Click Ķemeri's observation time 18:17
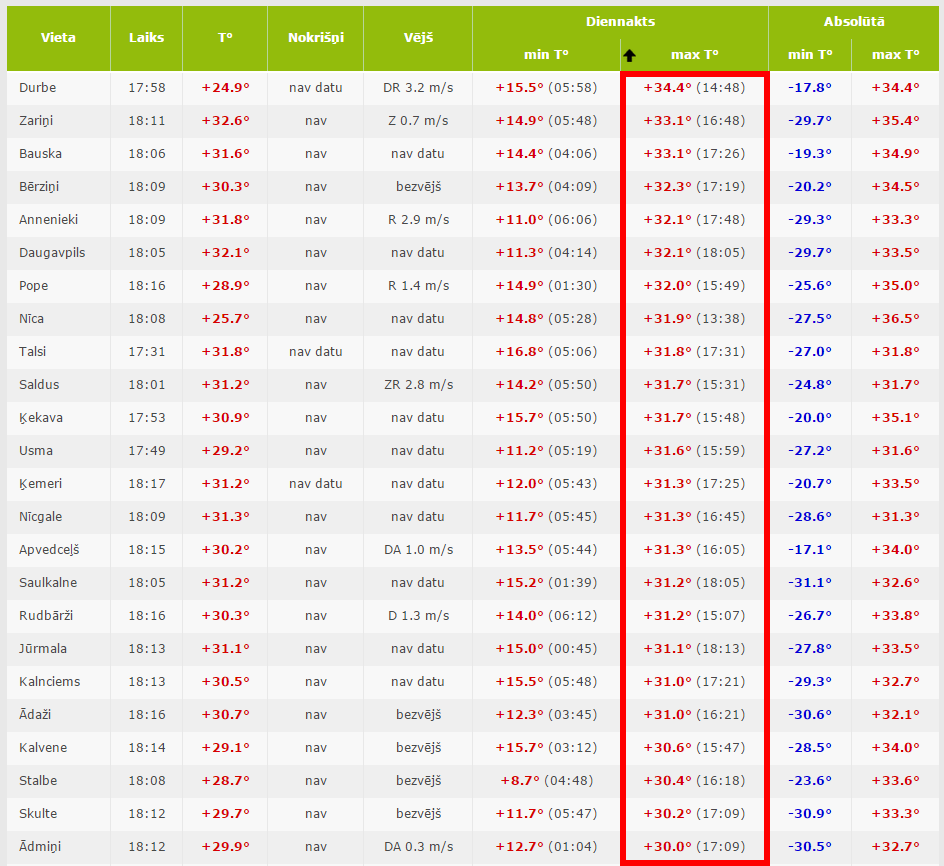This screenshot has height=866, width=944. [146, 484]
